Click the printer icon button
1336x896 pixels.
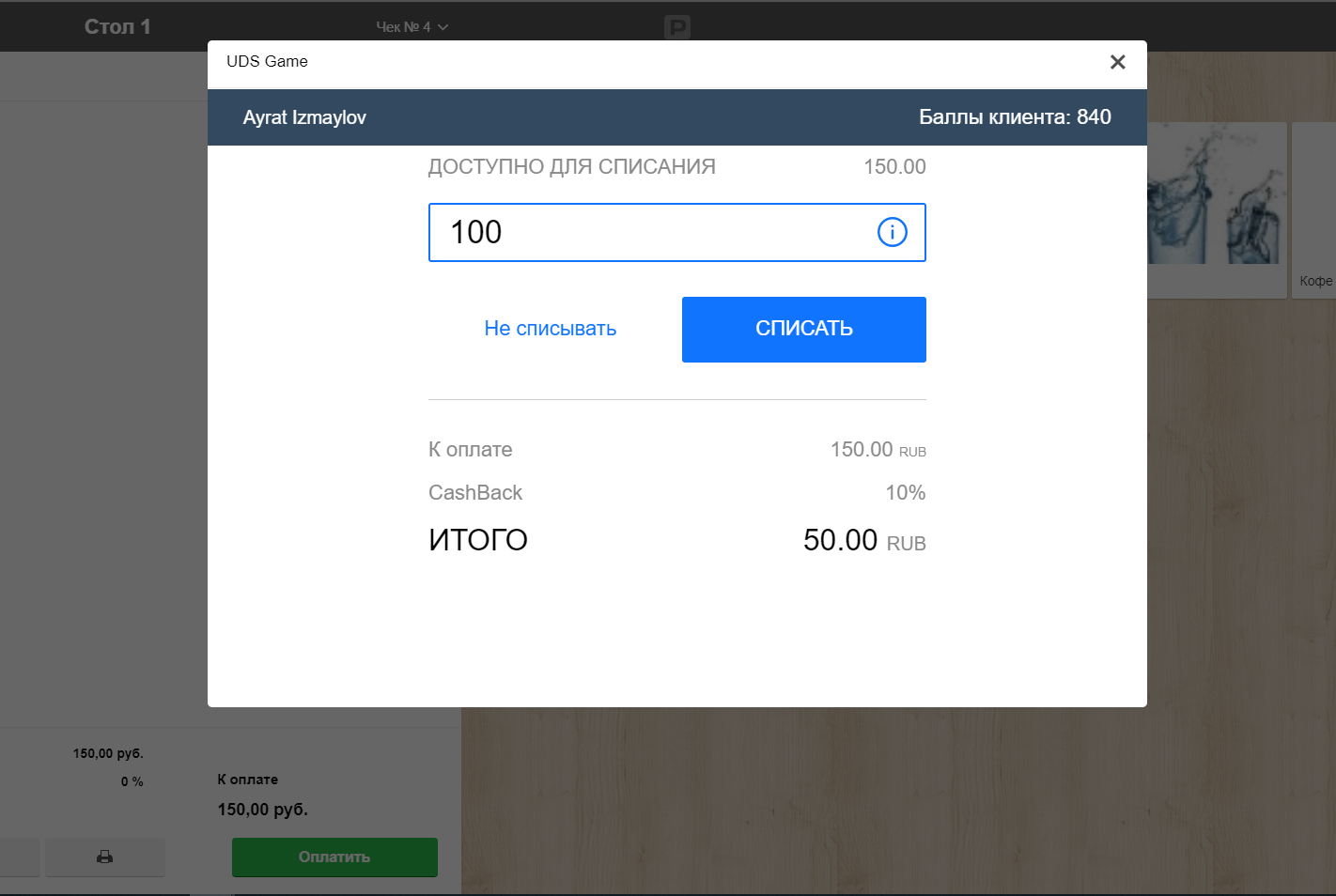pos(105,857)
